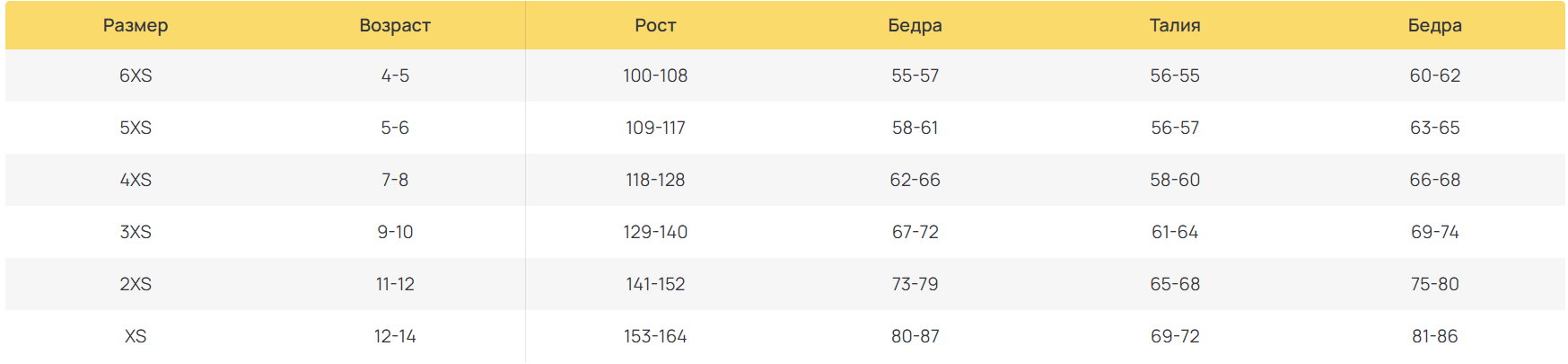Screen dimensions: 1568x364
Task: Select the cell showing "58-61"
Action: point(915,128)
